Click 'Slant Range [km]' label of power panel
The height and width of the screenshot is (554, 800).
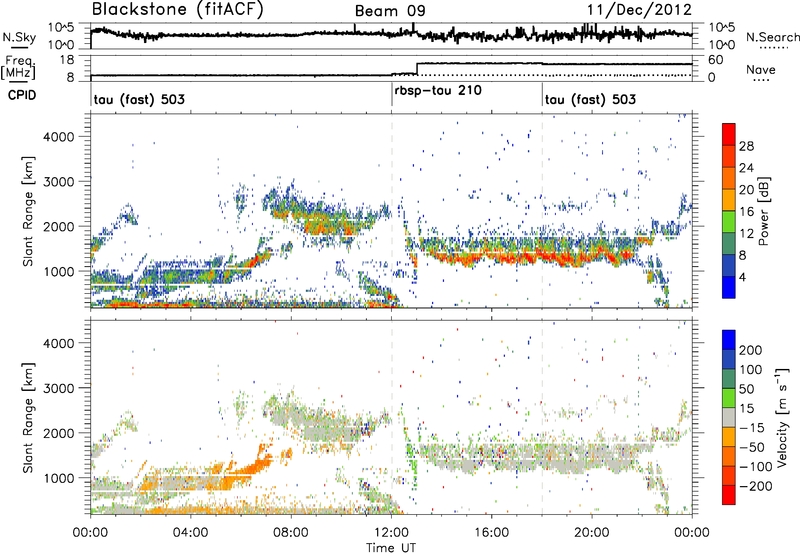(x=29, y=211)
